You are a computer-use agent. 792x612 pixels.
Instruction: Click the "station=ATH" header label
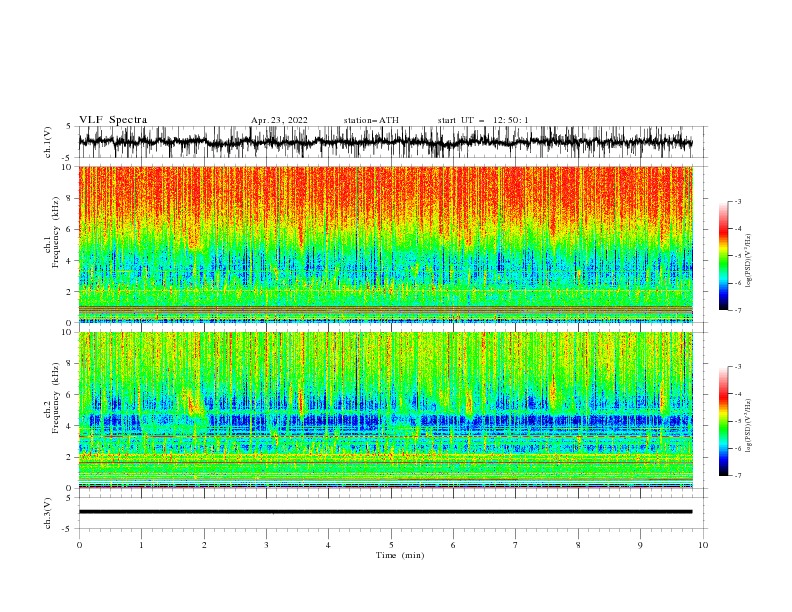click(371, 120)
